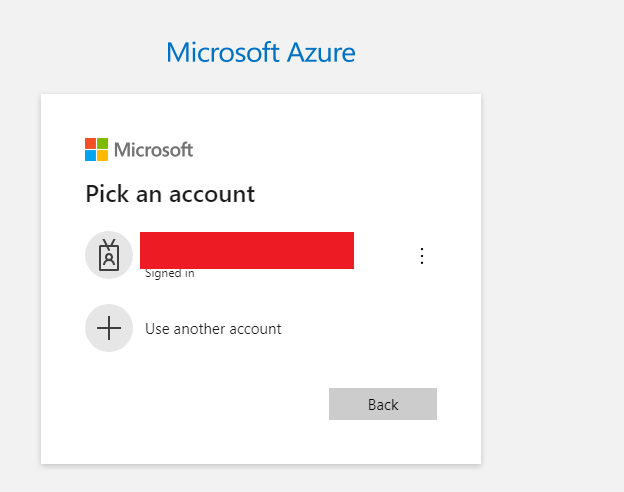This screenshot has width=624, height=492.
Task: Click the blue square of the Microsoft logo
Action: pos(90,156)
